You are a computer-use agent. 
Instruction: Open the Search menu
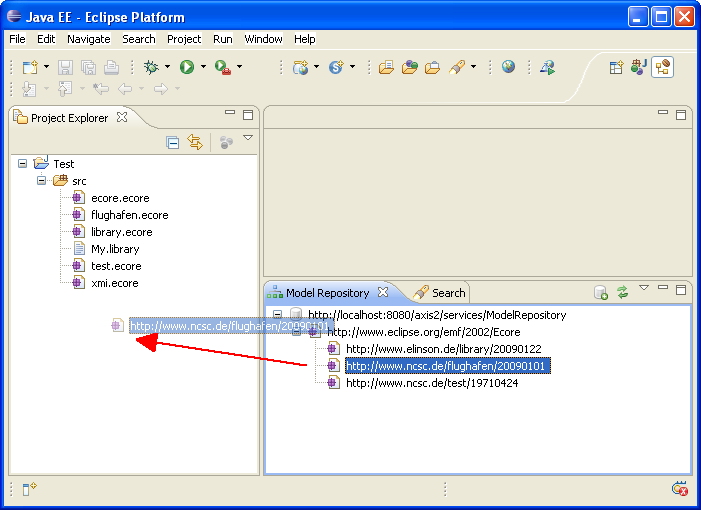139,39
